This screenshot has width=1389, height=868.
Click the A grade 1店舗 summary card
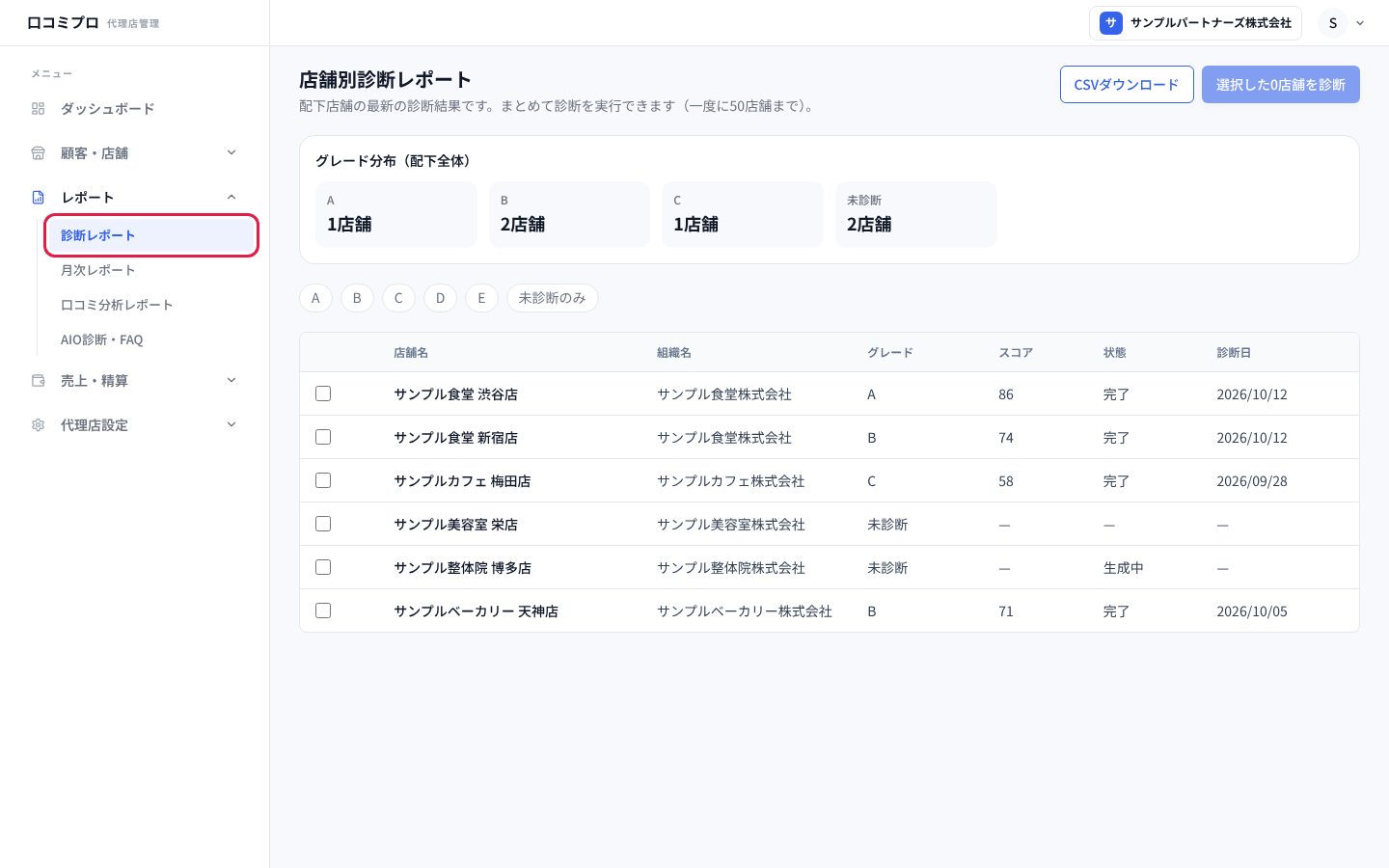pyautogui.click(x=396, y=214)
